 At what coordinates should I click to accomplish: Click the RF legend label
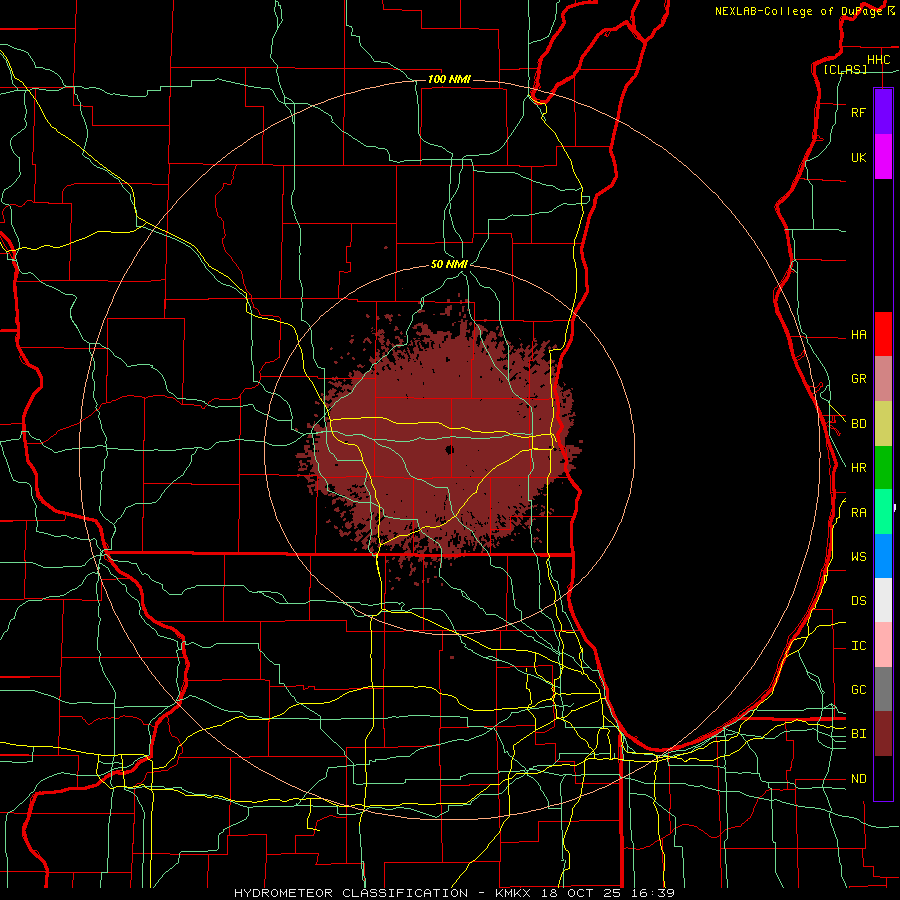click(859, 112)
